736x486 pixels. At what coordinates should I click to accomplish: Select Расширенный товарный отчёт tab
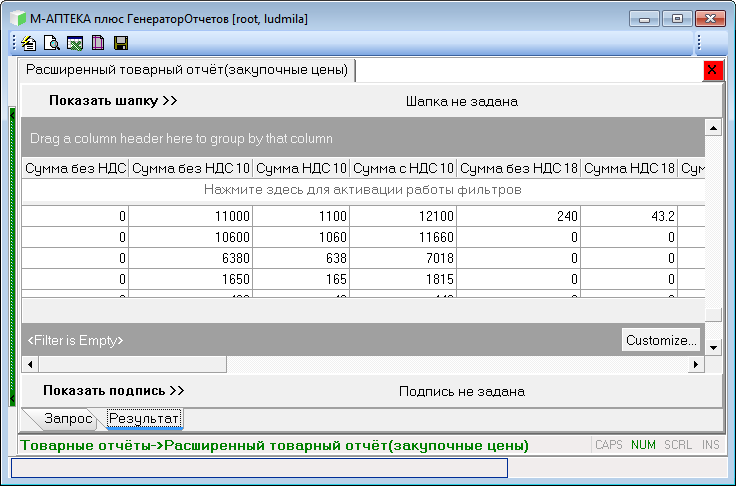click(x=187, y=70)
